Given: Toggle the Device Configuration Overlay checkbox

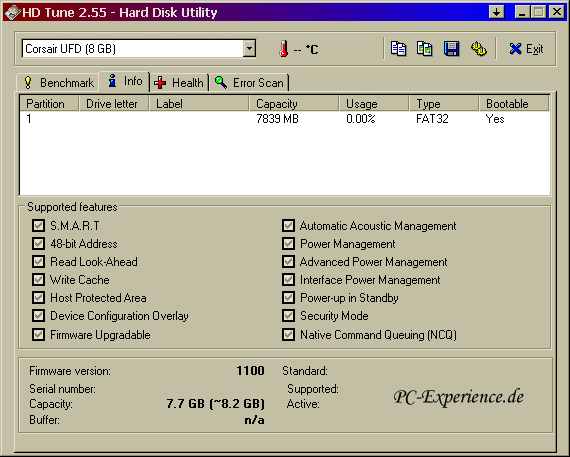Looking at the screenshot, I should pyautogui.click(x=39, y=316).
